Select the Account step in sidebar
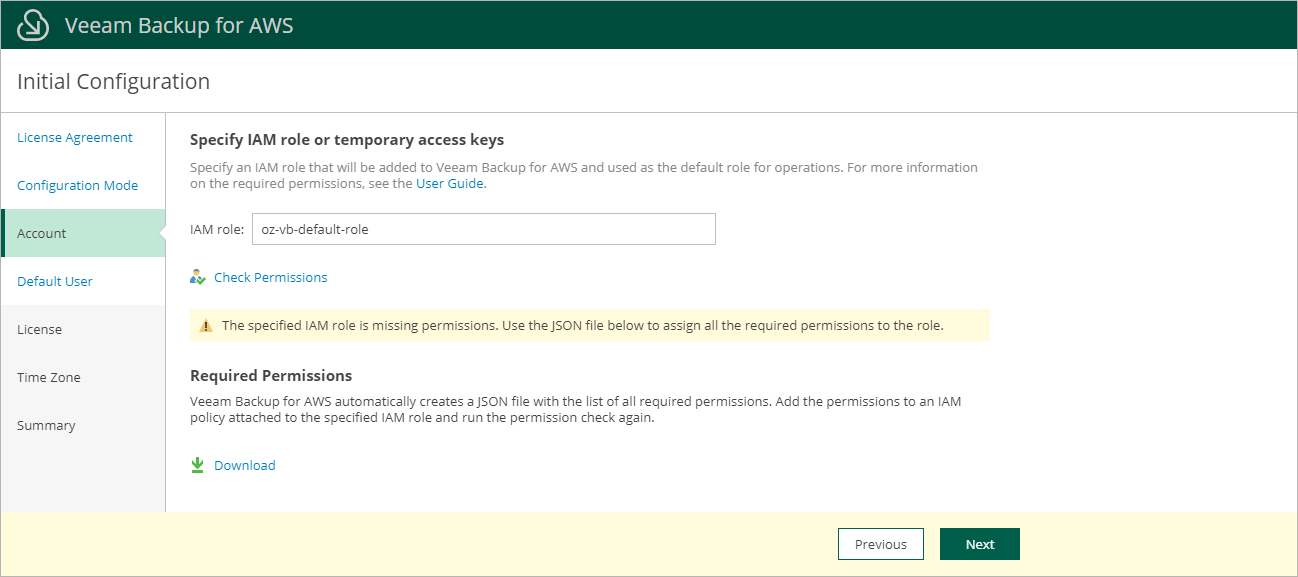 42,233
